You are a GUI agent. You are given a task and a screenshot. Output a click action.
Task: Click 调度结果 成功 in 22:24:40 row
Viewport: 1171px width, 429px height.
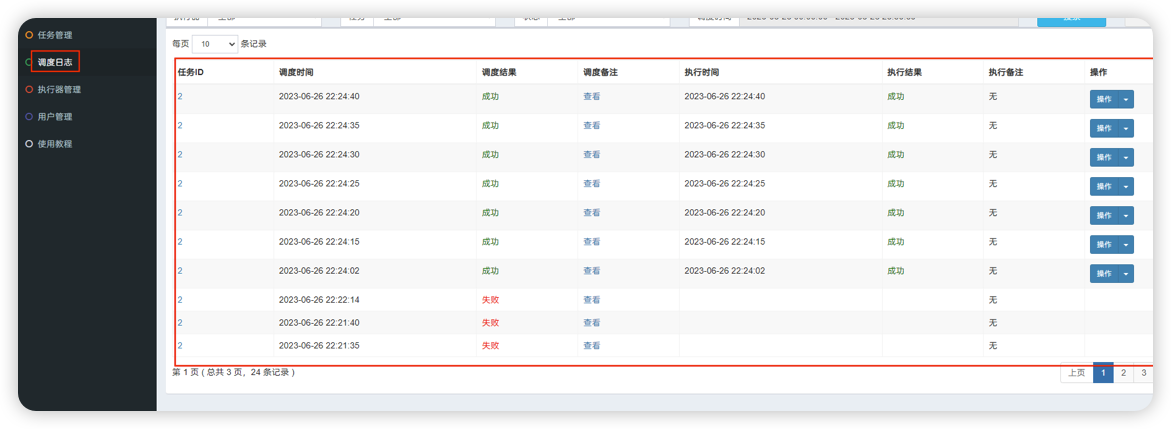(490, 96)
